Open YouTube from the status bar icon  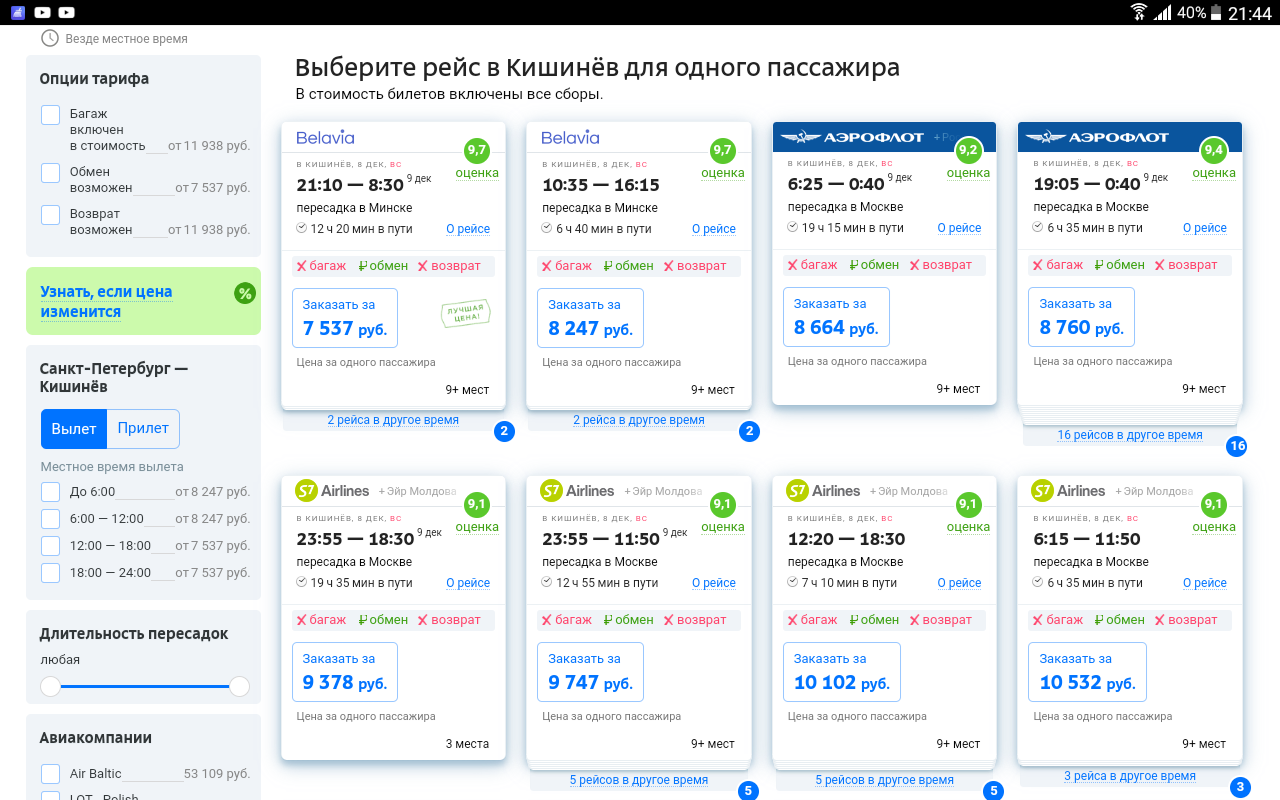(40, 12)
